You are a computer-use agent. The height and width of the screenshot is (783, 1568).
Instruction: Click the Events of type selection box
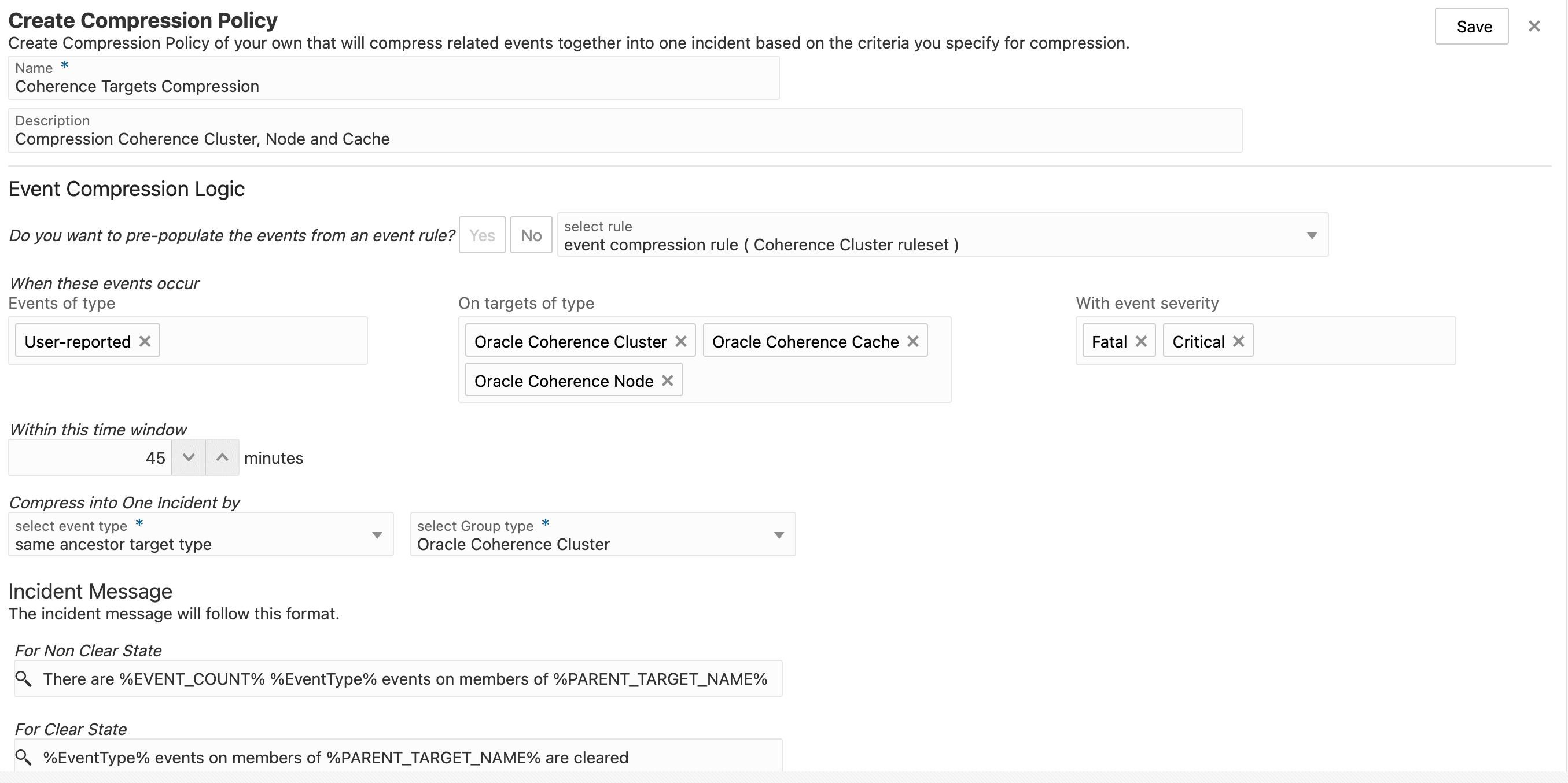coord(262,341)
